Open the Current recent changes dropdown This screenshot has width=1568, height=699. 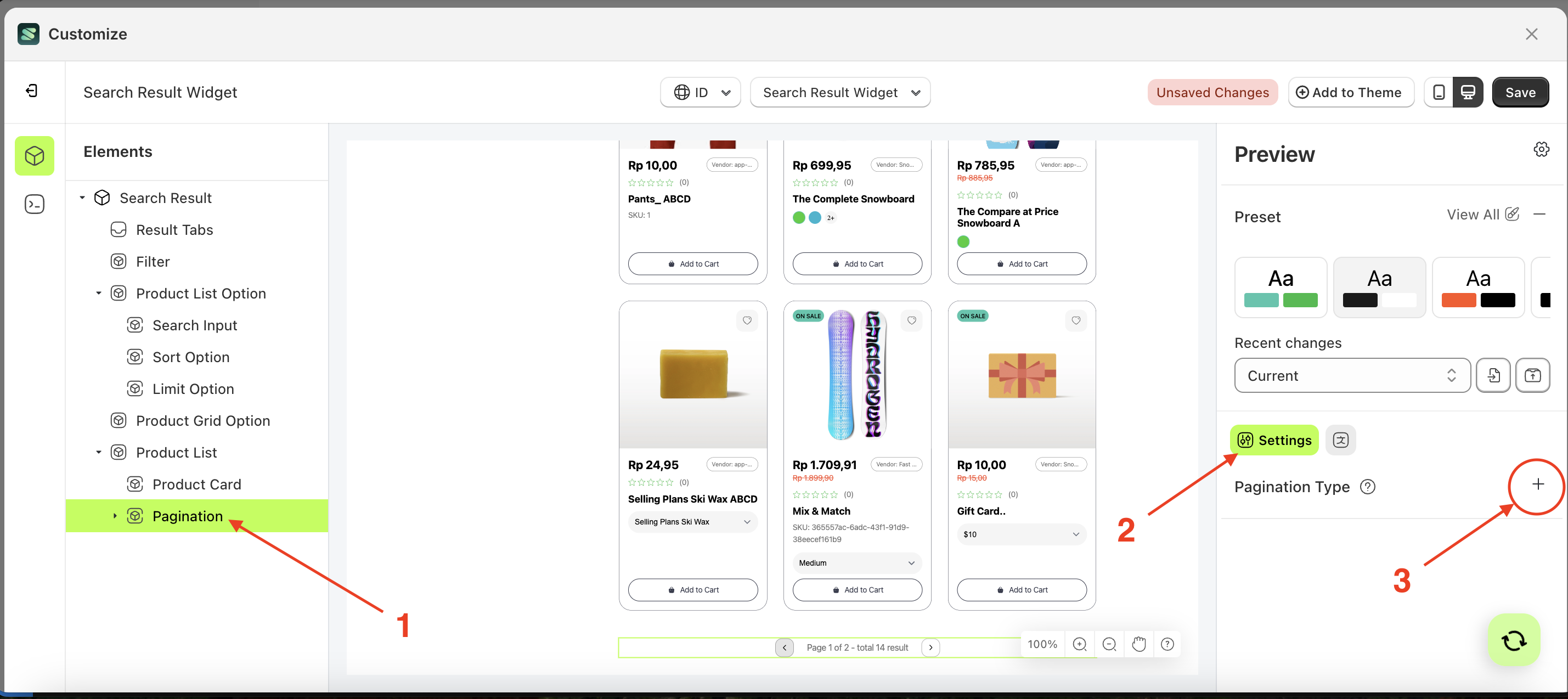click(1351, 376)
